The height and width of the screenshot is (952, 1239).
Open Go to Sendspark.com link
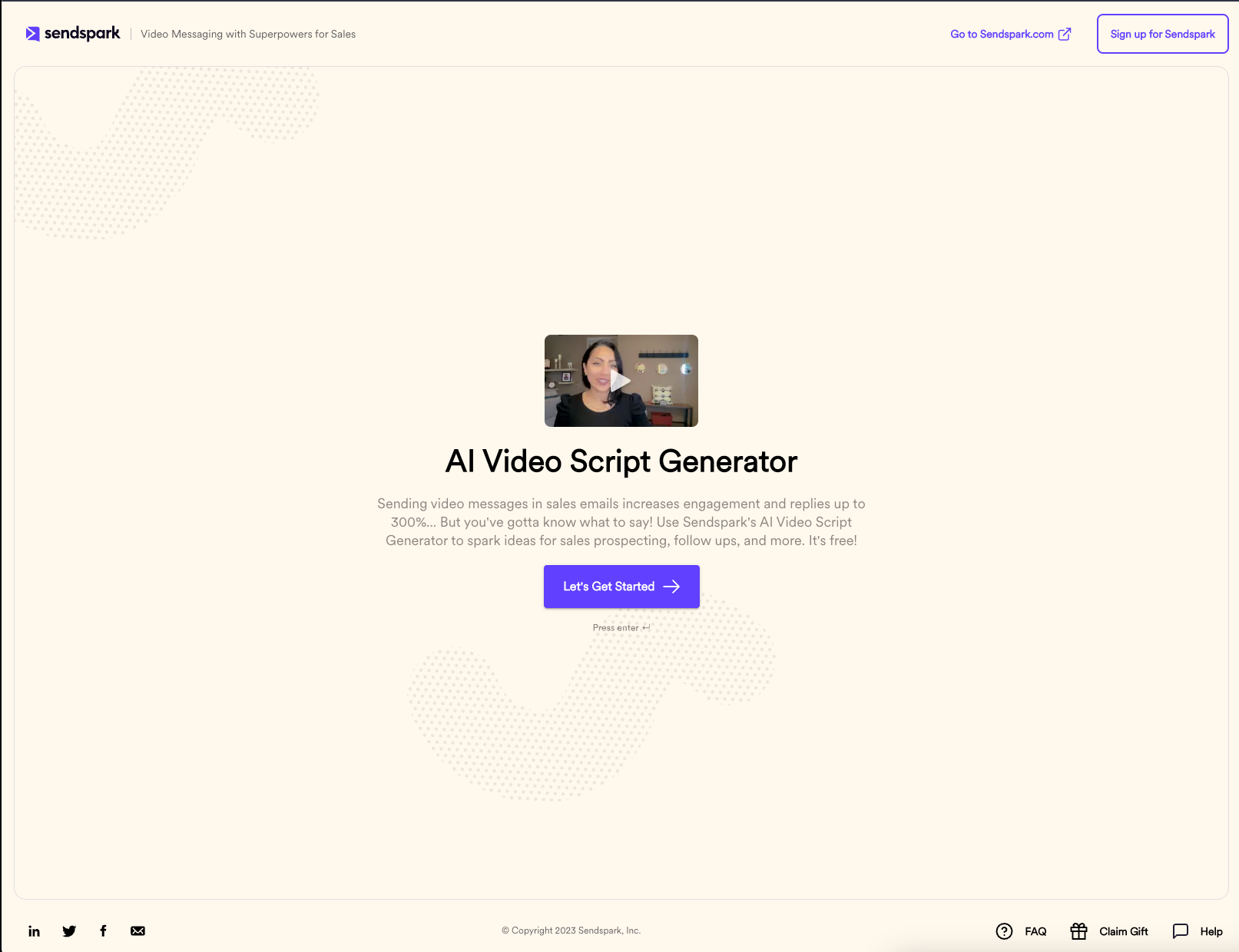(1010, 34)
